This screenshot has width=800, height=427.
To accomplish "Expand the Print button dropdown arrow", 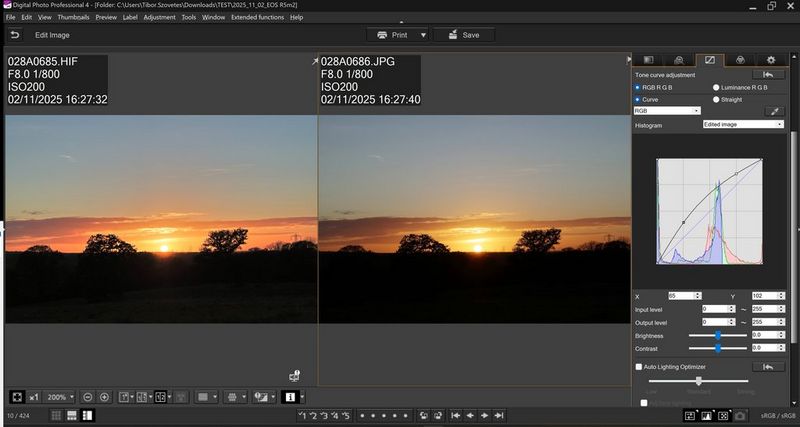I will pos(423,35).
